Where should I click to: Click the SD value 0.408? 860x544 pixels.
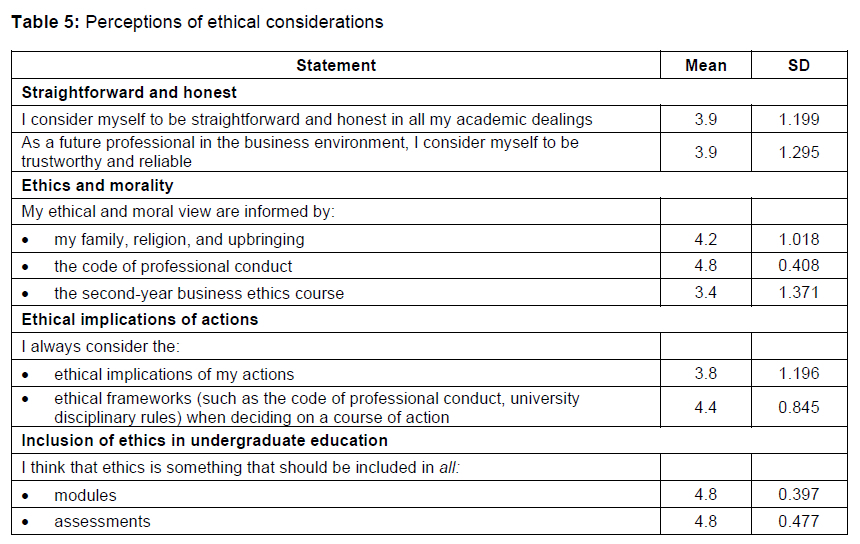(x=799, y=266)
